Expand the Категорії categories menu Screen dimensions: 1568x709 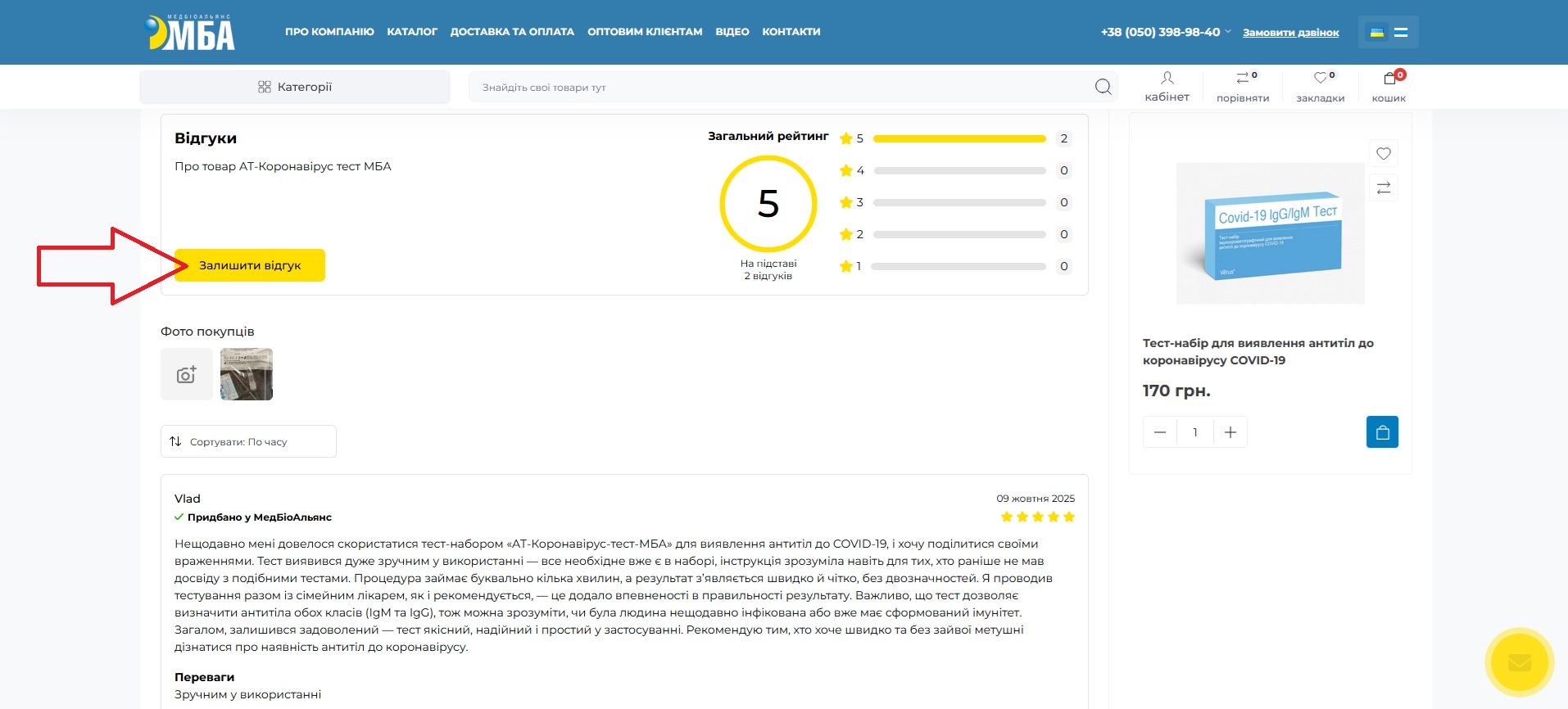(295, 87)
